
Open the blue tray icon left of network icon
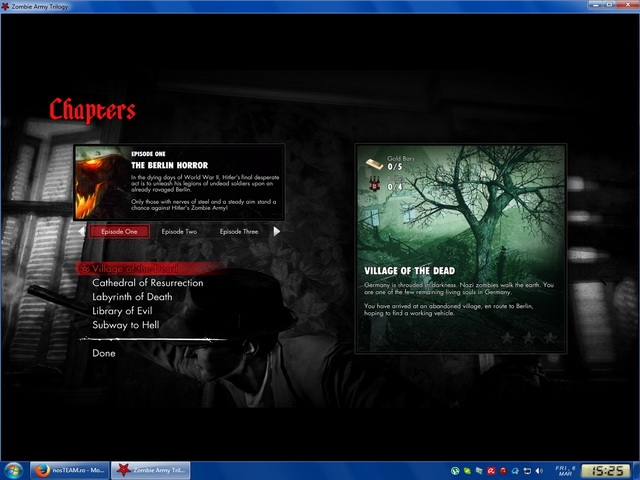click(515, 471)
